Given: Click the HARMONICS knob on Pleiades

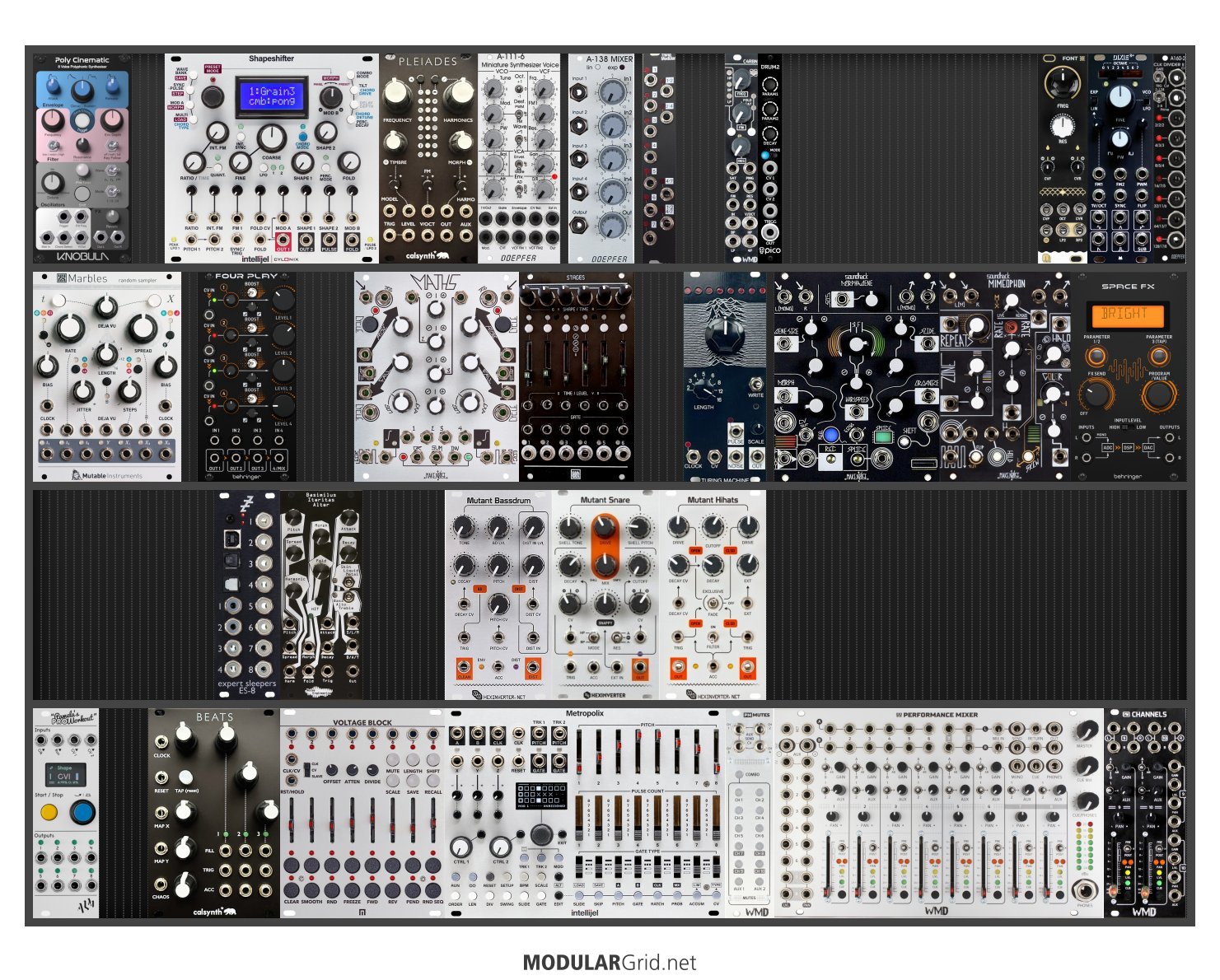Looking at the screenshot, I should (459, 95).
